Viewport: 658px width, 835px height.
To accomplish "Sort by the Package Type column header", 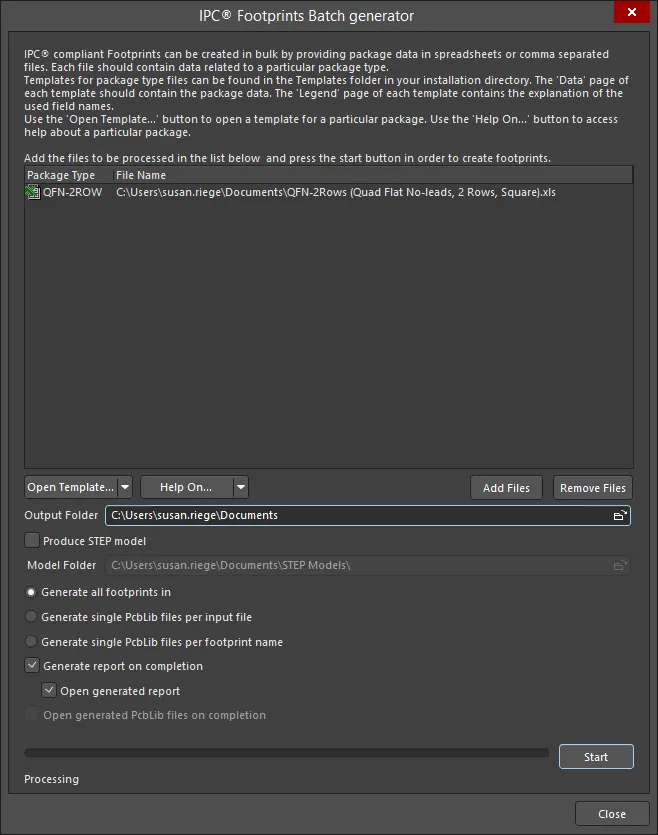I will pos(69,175).
